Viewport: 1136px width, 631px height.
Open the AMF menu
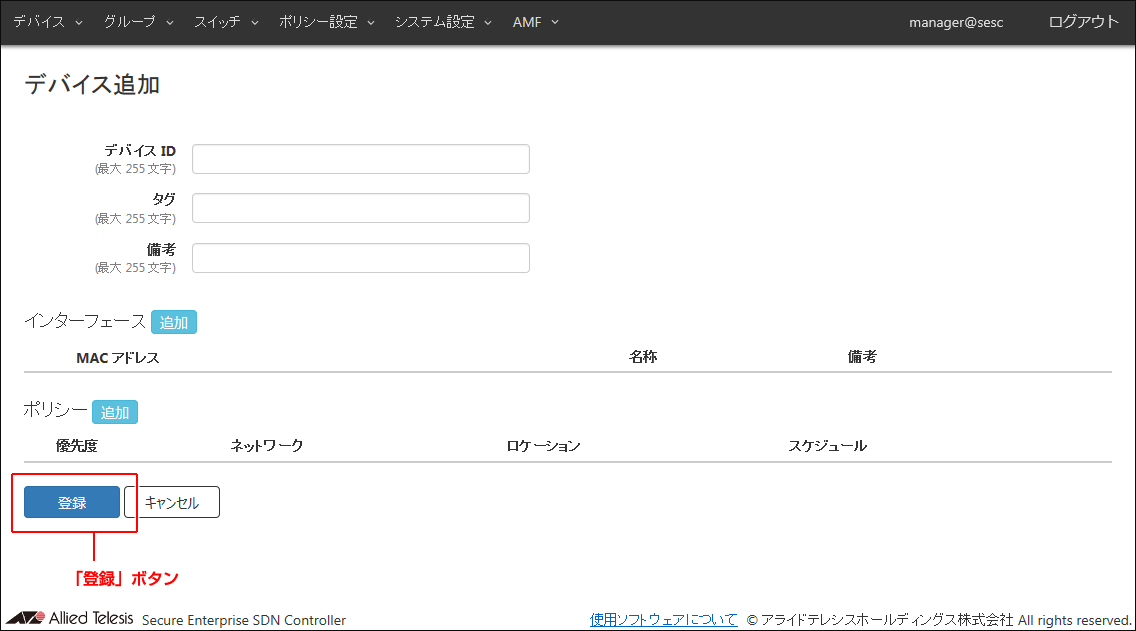[x=535, y=22]
